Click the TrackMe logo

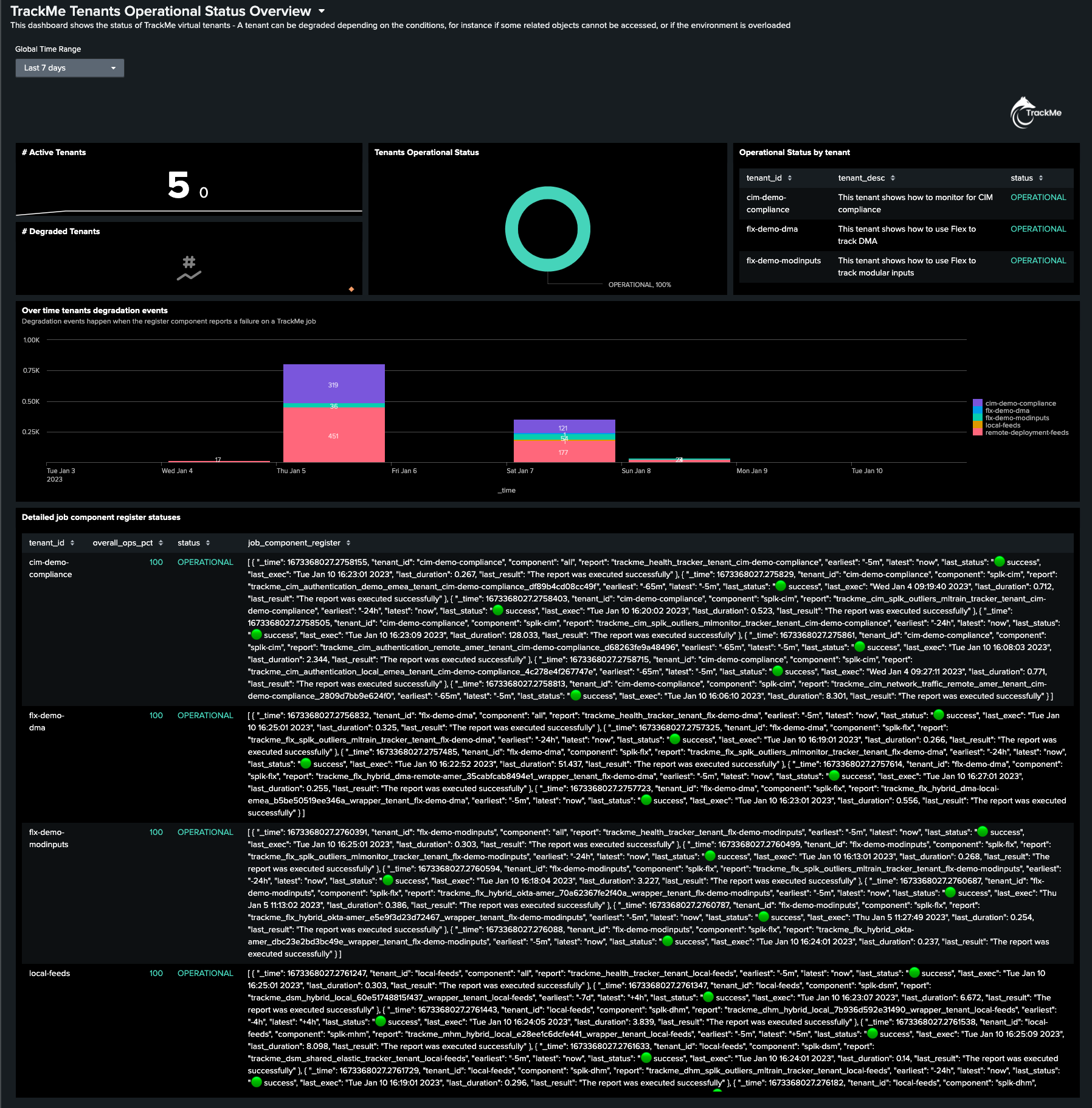click(1036, 113)
